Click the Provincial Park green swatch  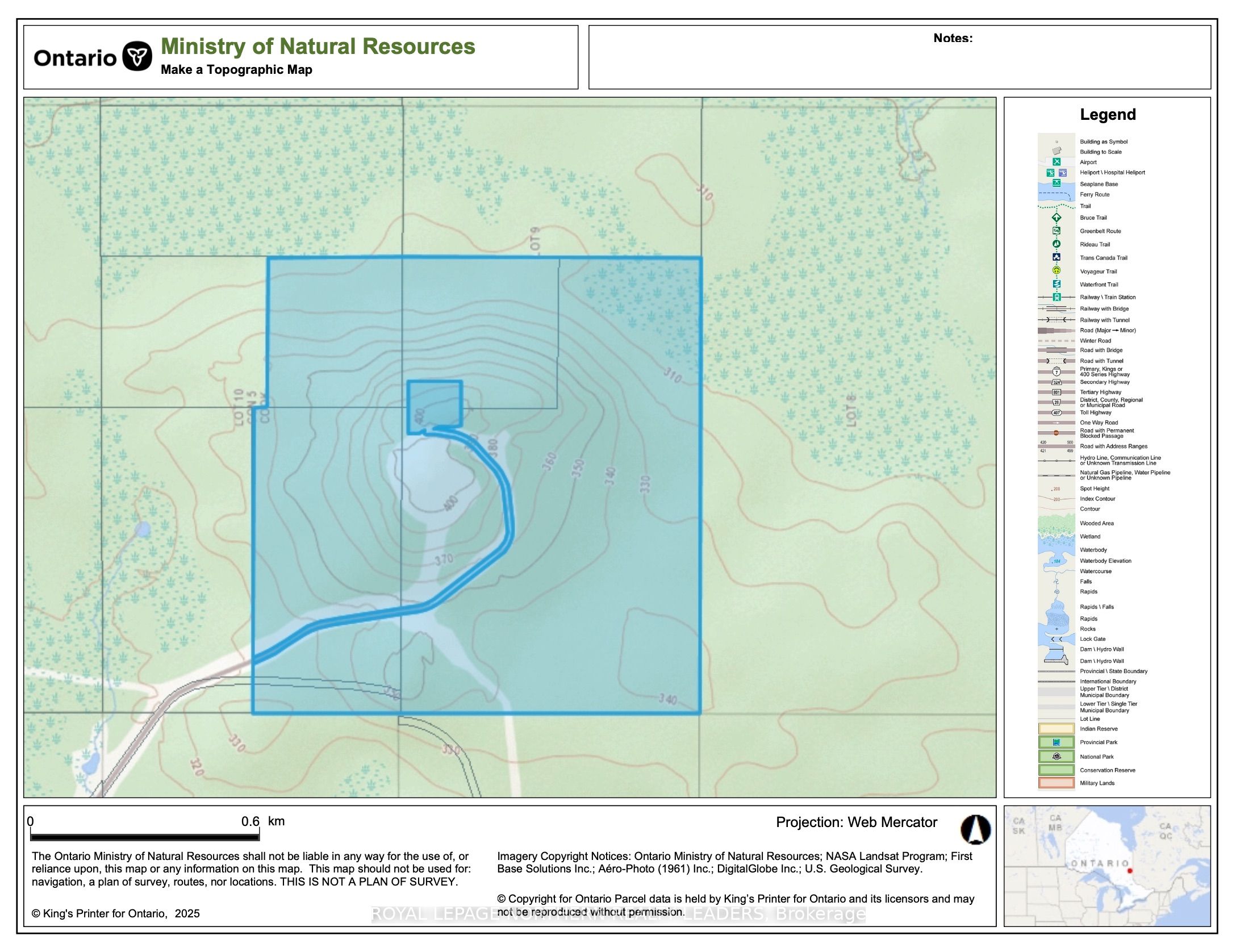(1057, 742)
